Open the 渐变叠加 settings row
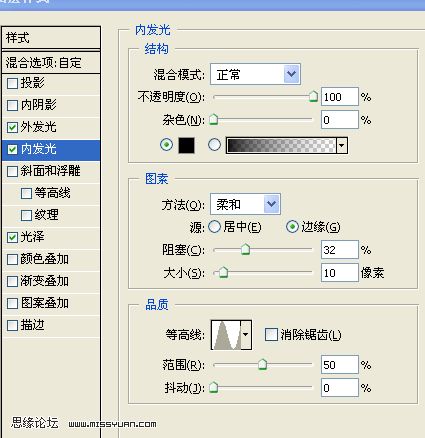Screen dimensions: 425x438 coord(51,281)
